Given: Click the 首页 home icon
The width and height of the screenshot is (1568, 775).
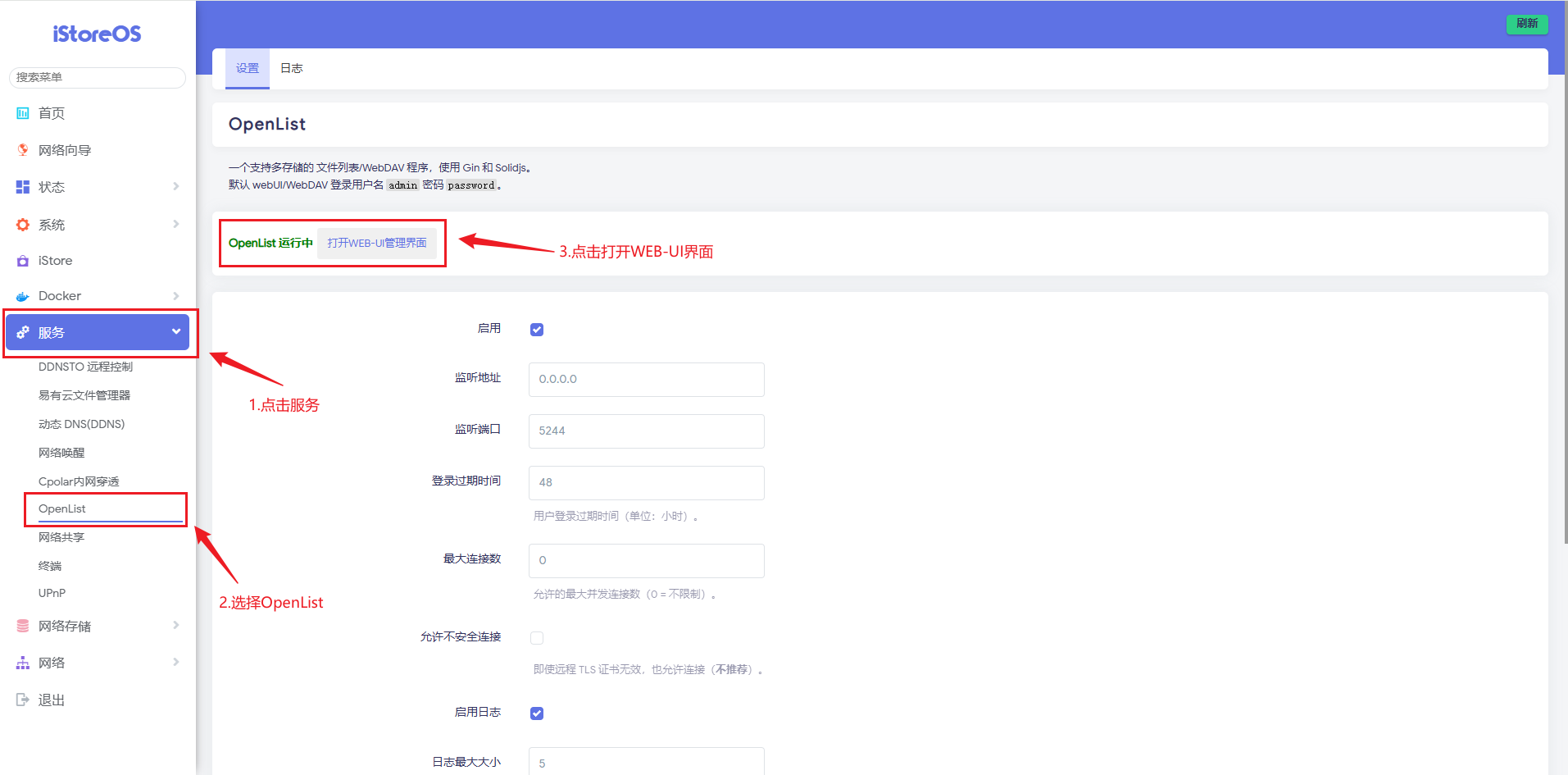Looking at the screenshot, I should coord(23,113).
